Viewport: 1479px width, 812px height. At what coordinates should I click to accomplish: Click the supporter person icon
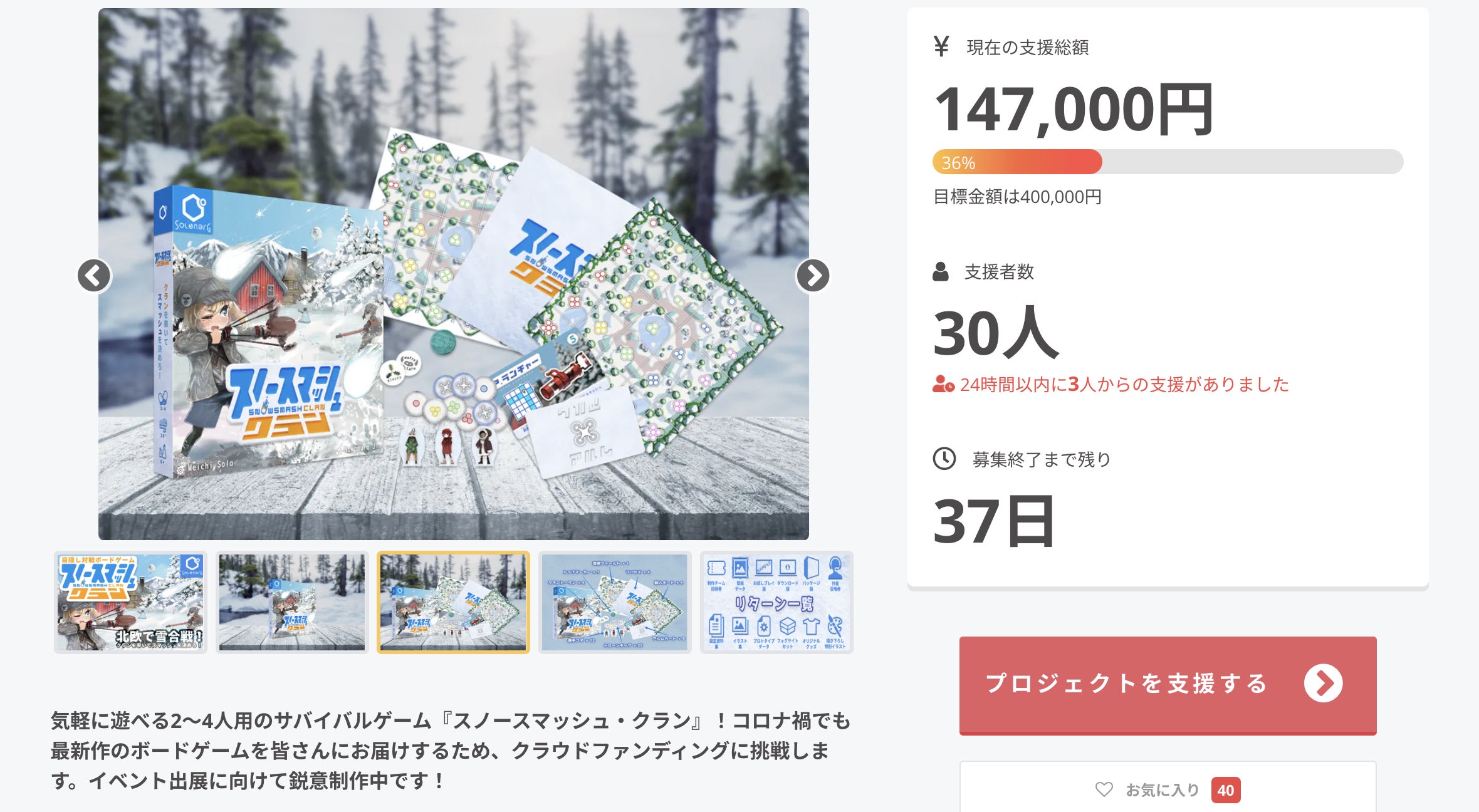click(940, 272)
